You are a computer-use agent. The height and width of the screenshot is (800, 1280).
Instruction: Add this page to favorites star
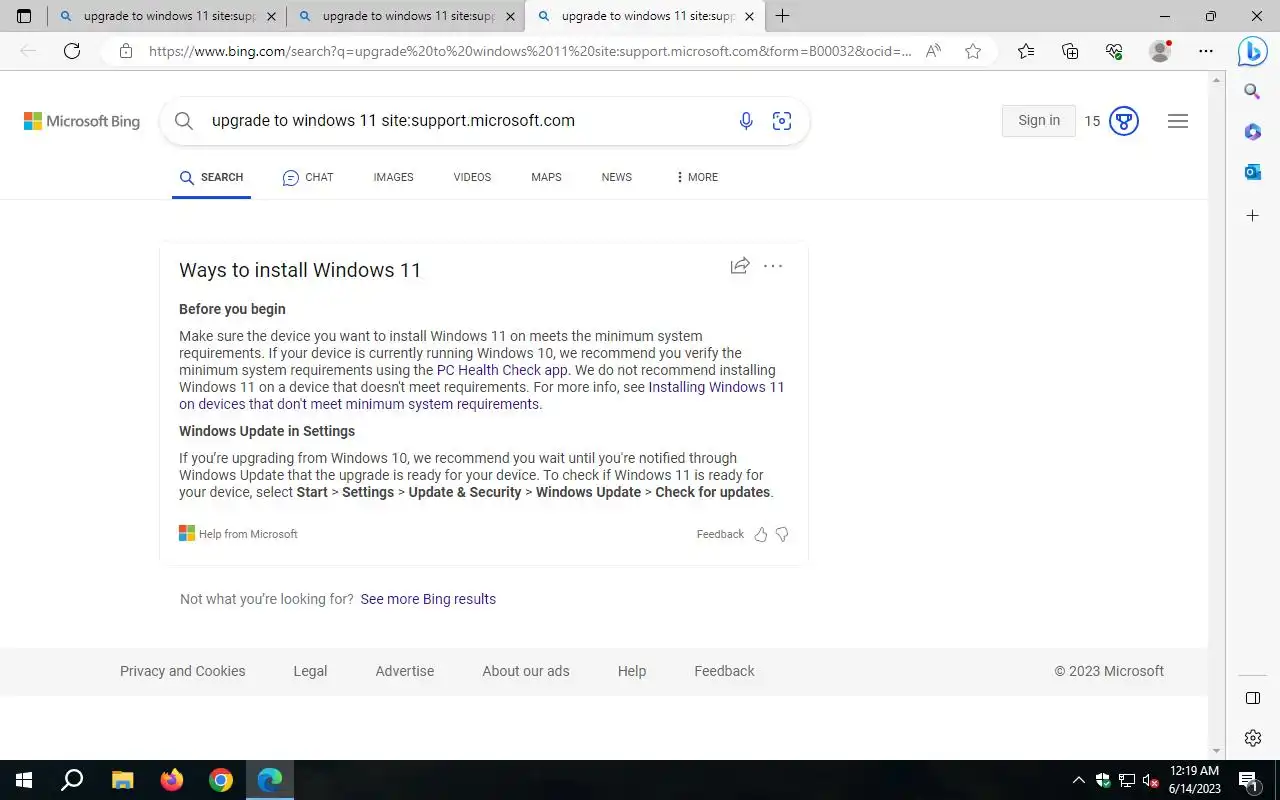973,51
